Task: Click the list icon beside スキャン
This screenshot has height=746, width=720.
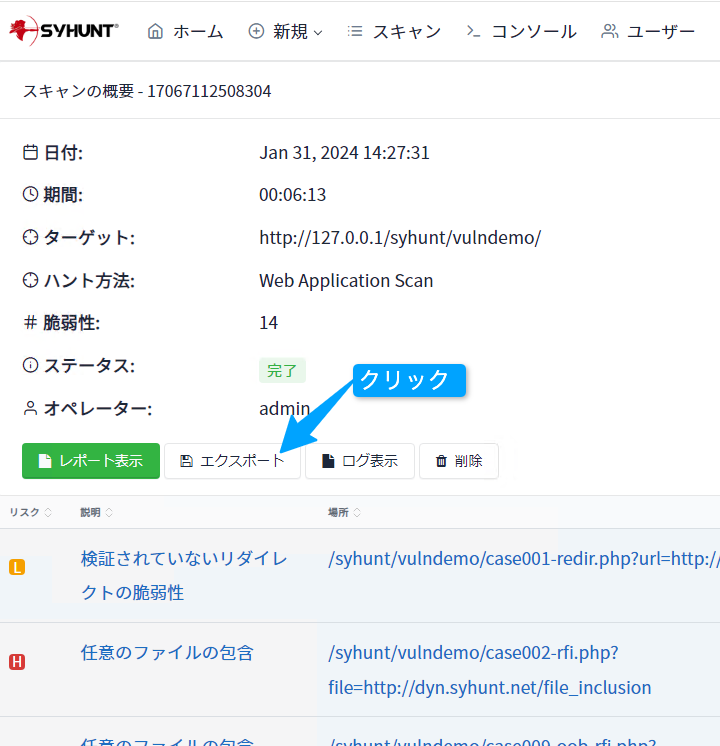Action: click(355, 32)
